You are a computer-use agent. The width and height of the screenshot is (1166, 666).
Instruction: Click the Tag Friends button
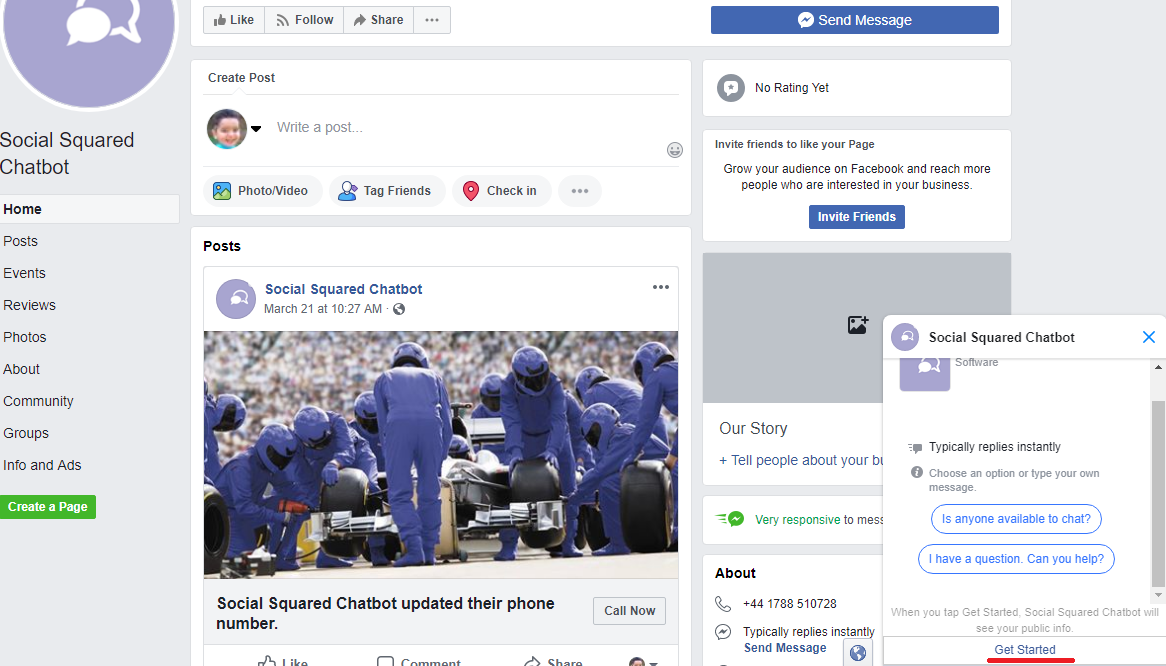click(x=386, y=191)
